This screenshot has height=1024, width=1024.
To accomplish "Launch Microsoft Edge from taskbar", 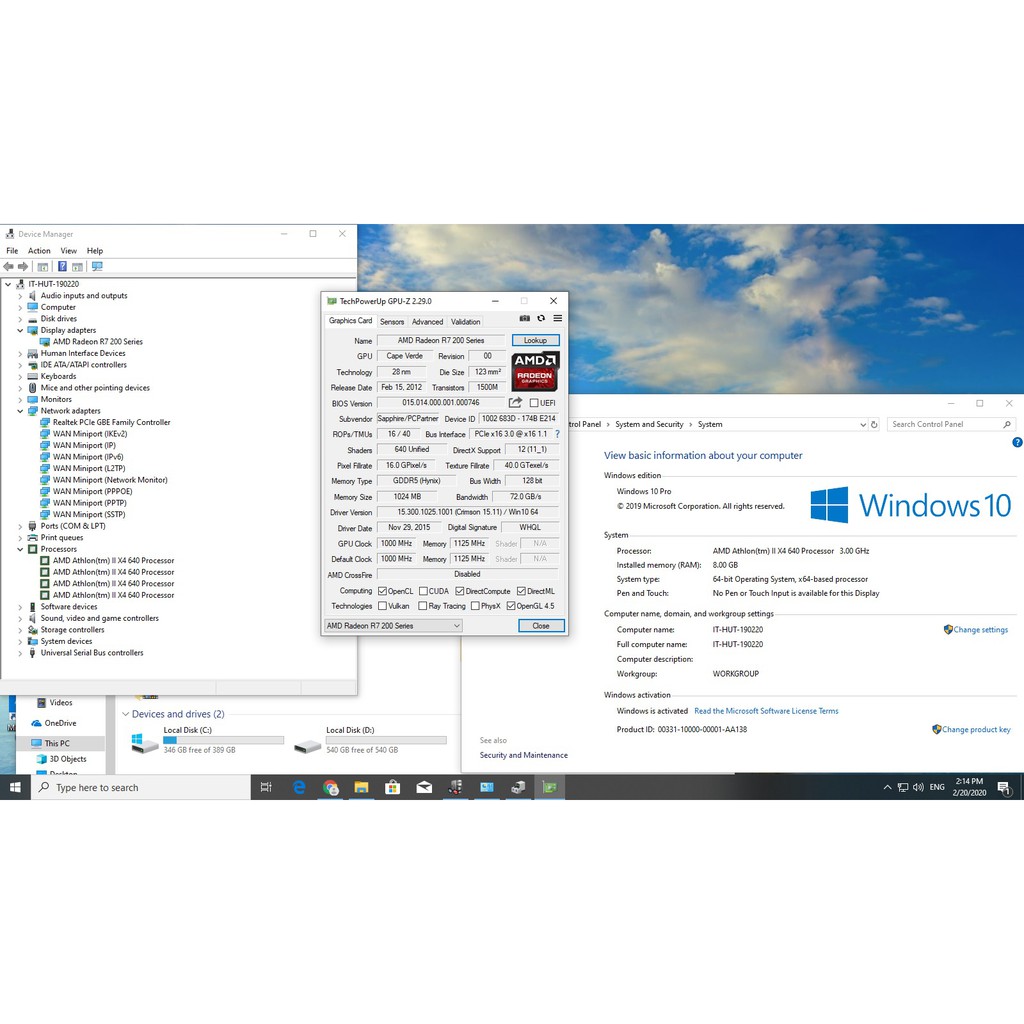I will point(299,787).
